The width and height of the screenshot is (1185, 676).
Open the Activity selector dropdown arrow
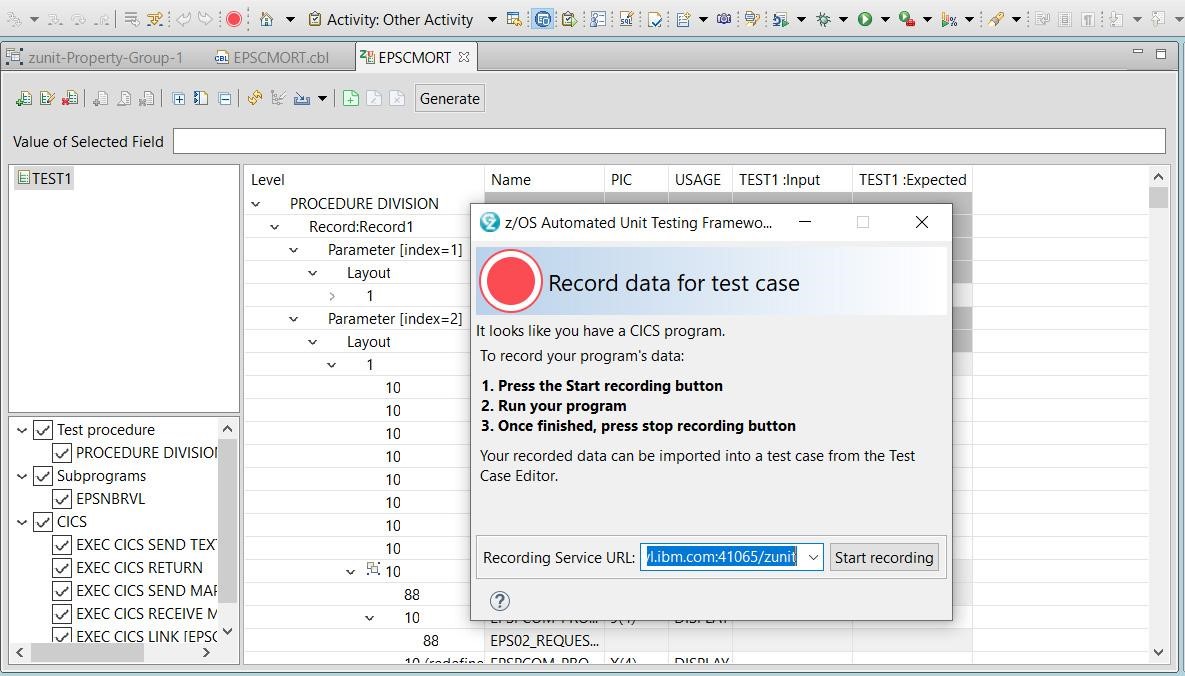pos(492,20)
